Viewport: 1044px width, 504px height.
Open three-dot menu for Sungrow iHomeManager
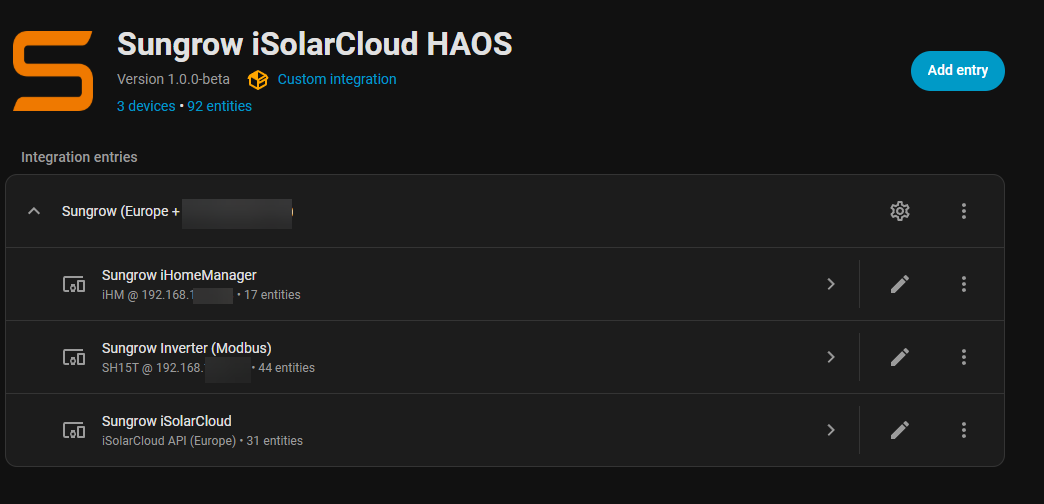coord(963,284)
